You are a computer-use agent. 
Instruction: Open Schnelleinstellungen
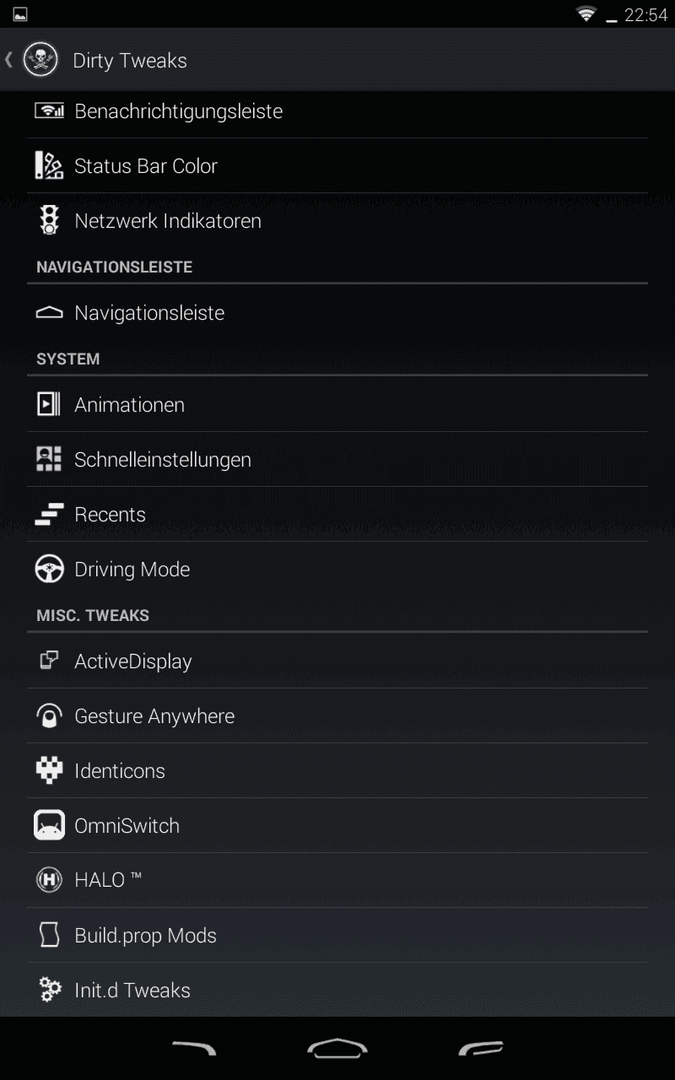point(338,459)
